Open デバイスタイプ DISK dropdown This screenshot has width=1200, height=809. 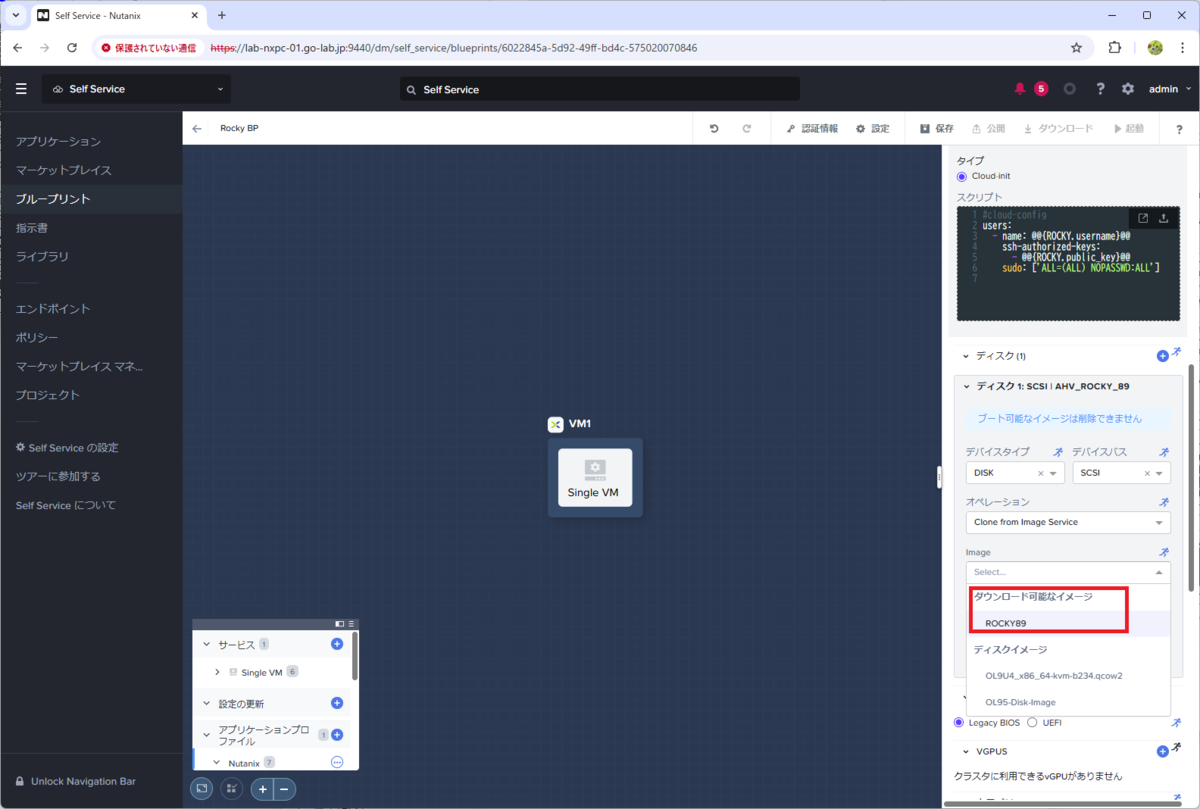pos(1016,473)
